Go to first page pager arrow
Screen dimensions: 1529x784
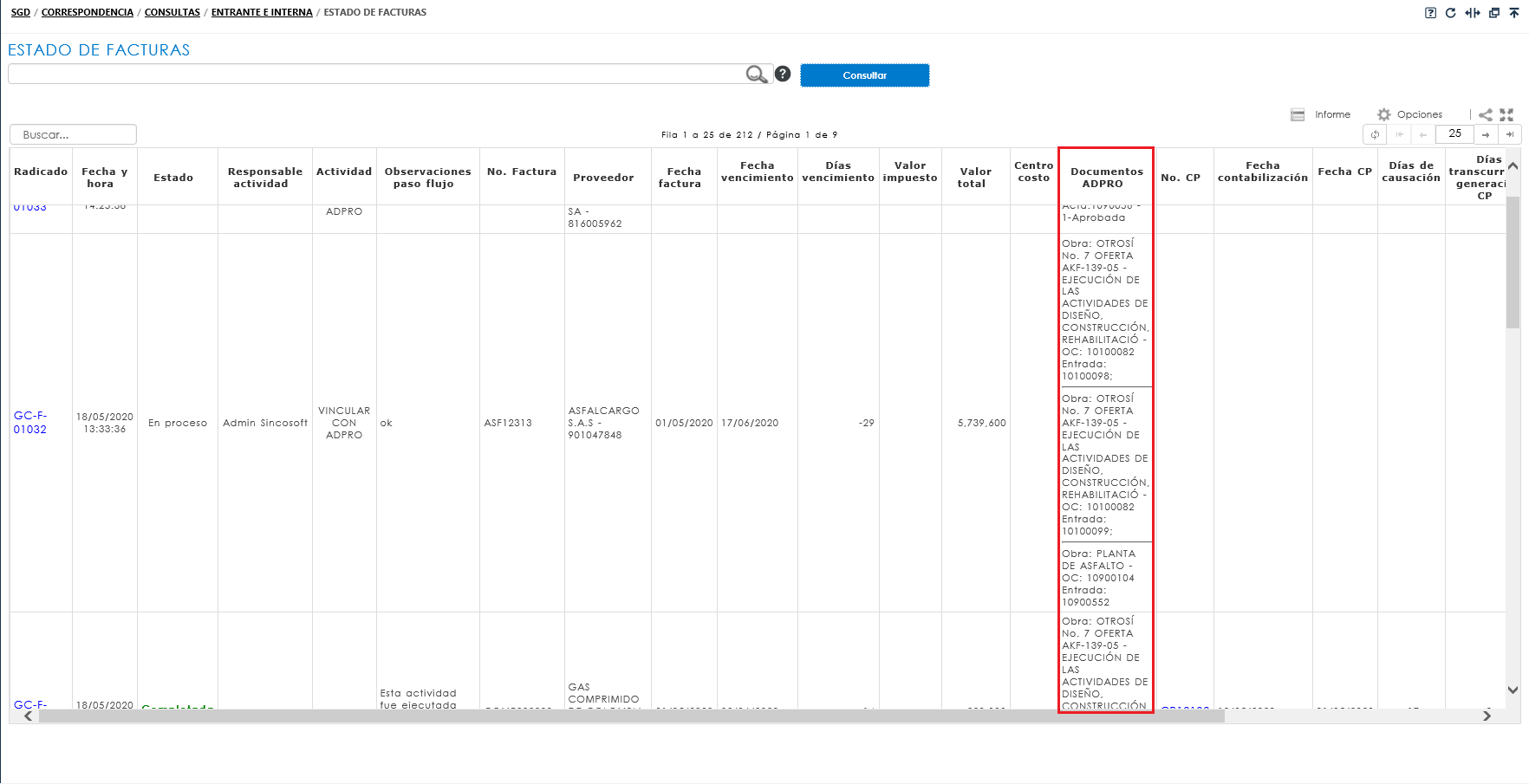(1399, 134)
